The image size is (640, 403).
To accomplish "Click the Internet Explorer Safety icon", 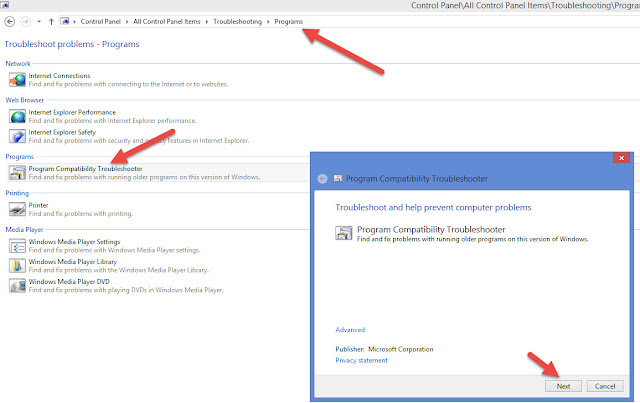I will coord(17,136).
